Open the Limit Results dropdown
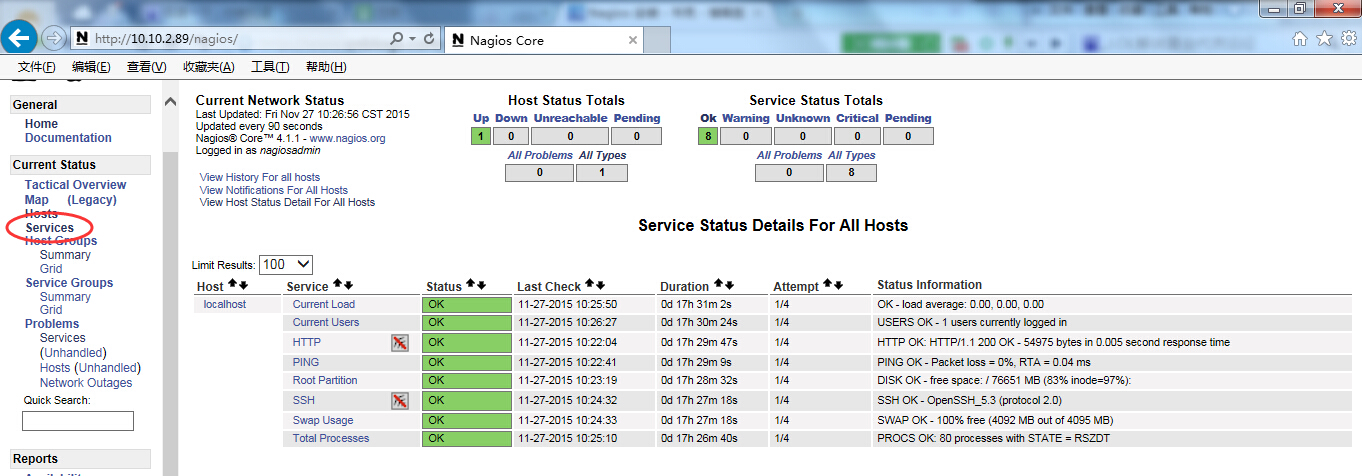 point(286,265)
